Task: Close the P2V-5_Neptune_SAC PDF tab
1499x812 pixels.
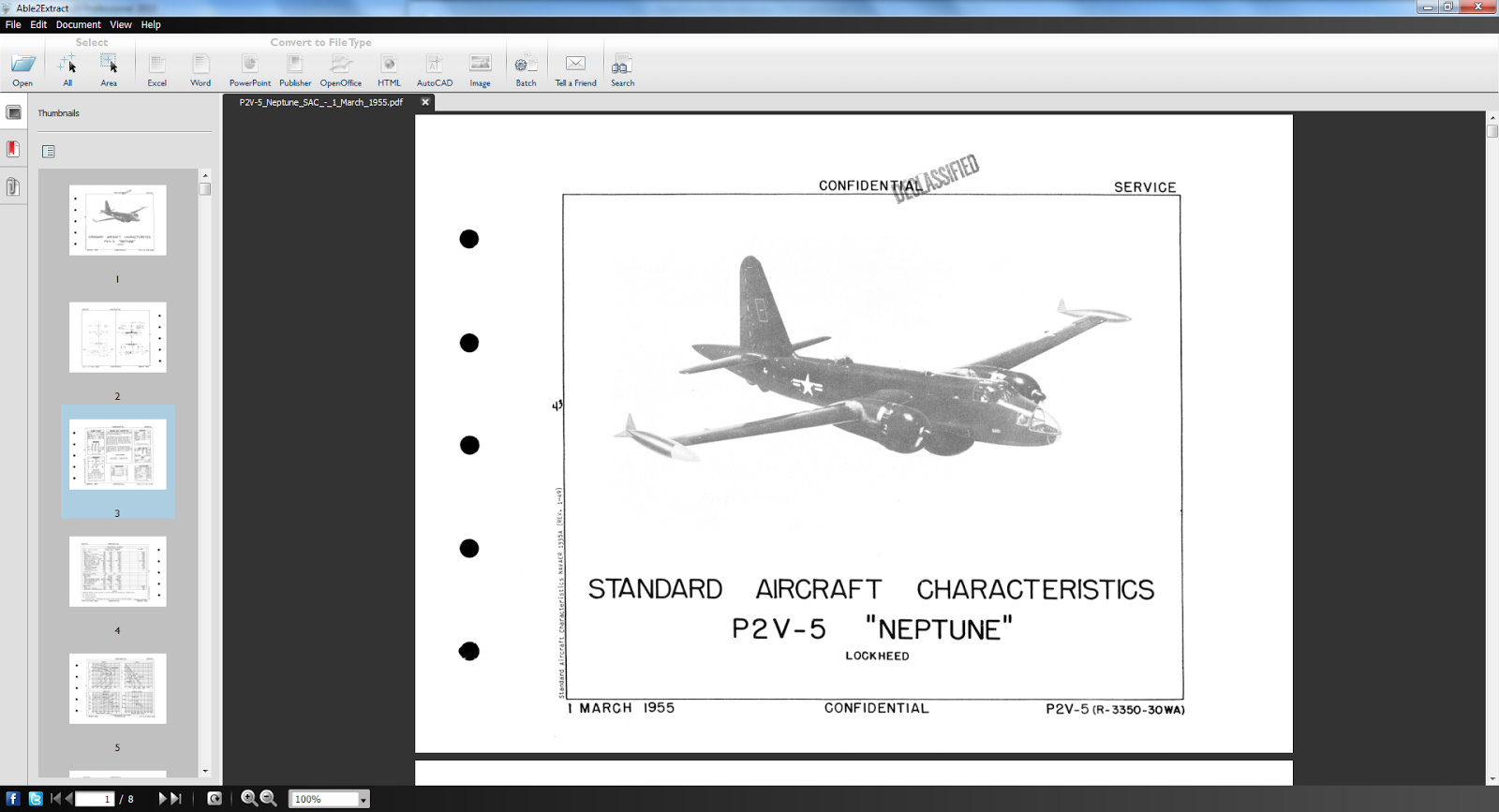Action: [424, 102]
